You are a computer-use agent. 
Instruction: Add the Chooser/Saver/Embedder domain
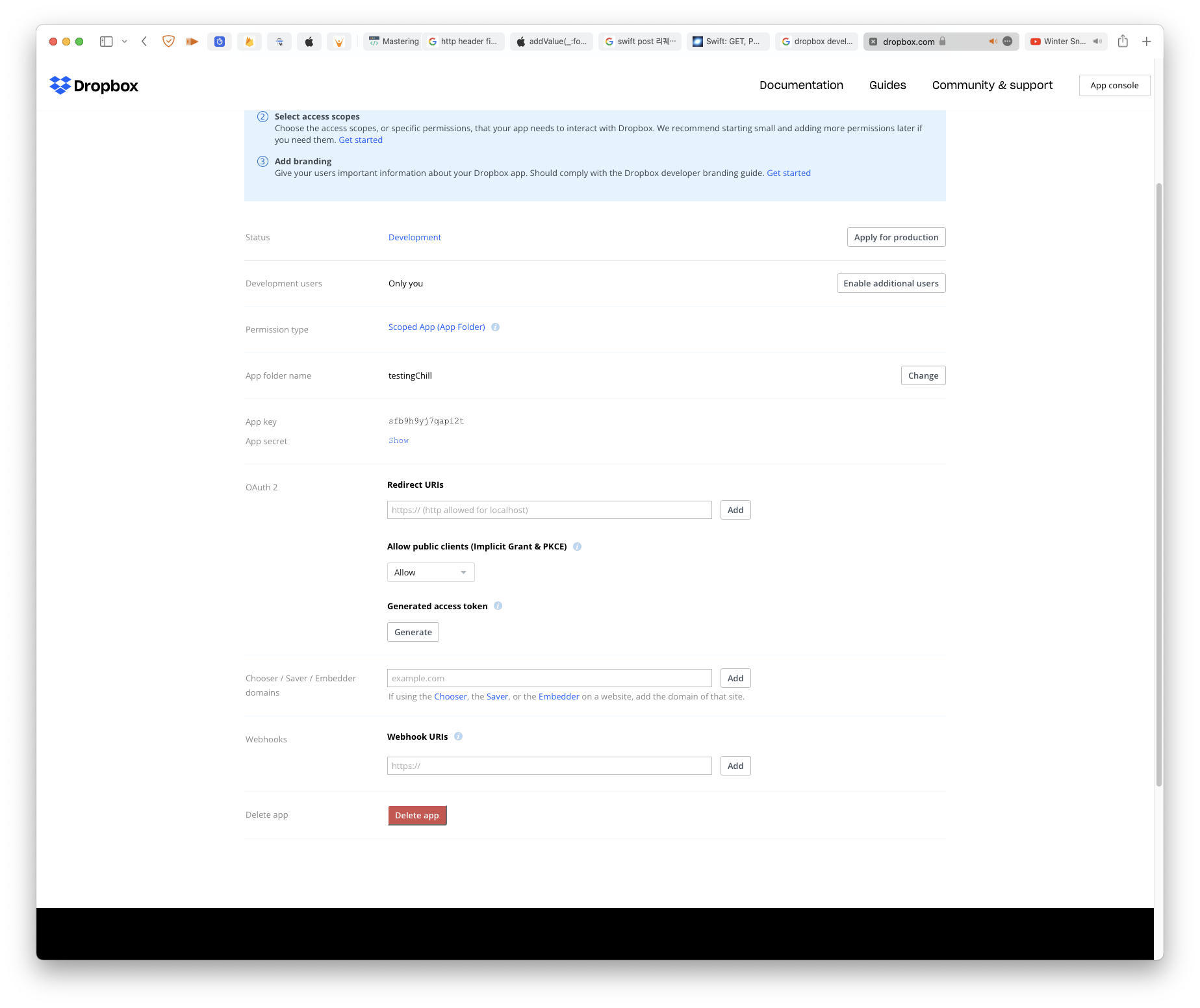coord(735,678)
